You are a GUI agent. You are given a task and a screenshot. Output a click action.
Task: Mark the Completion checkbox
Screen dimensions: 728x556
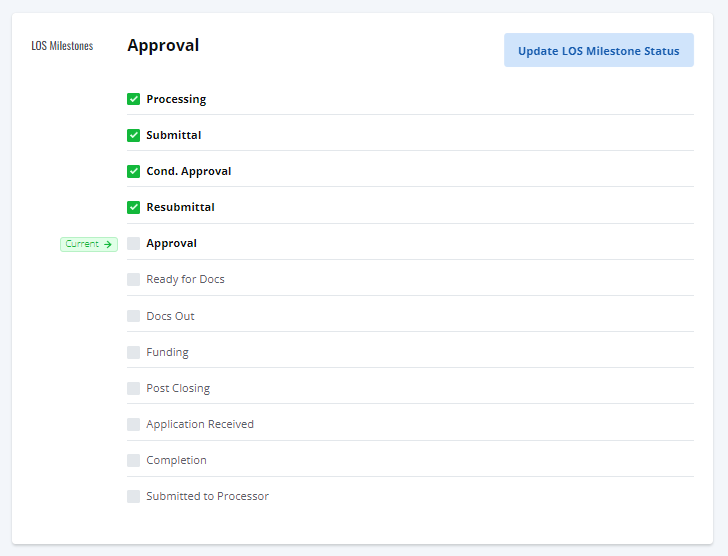(134, 460)
